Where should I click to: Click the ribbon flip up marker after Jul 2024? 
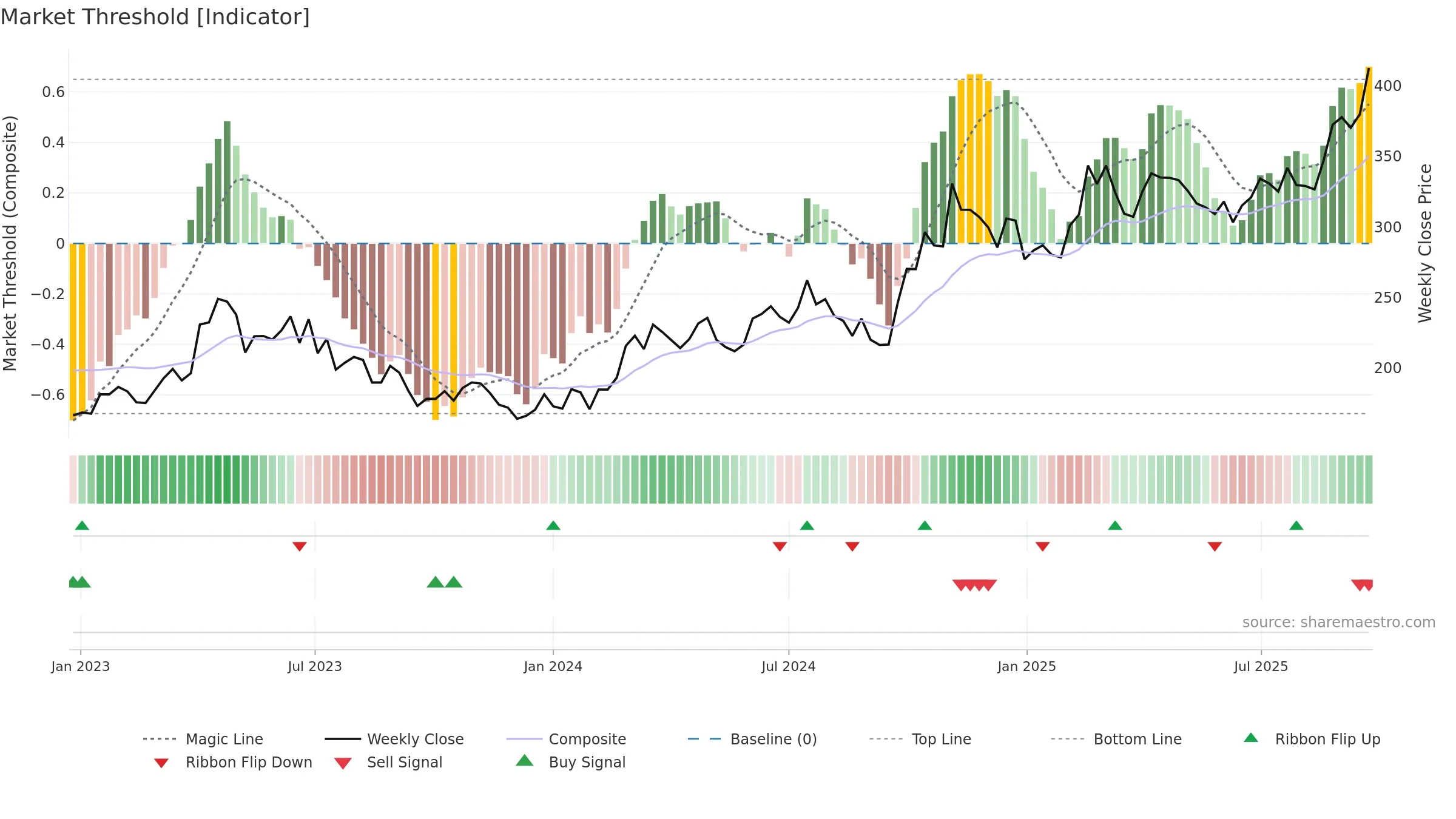[807, 525]
